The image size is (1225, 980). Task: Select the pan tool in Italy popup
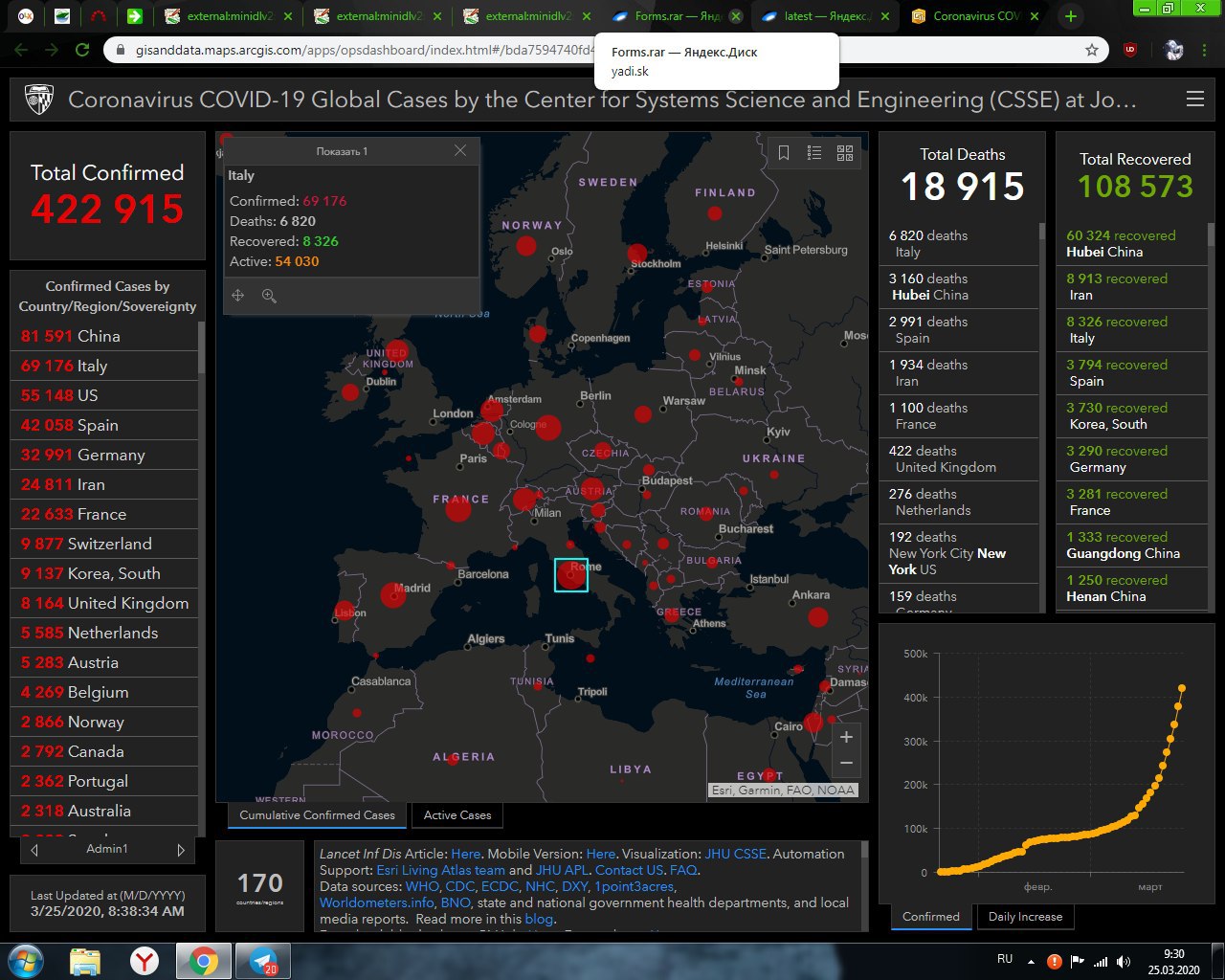pos(238,296)
